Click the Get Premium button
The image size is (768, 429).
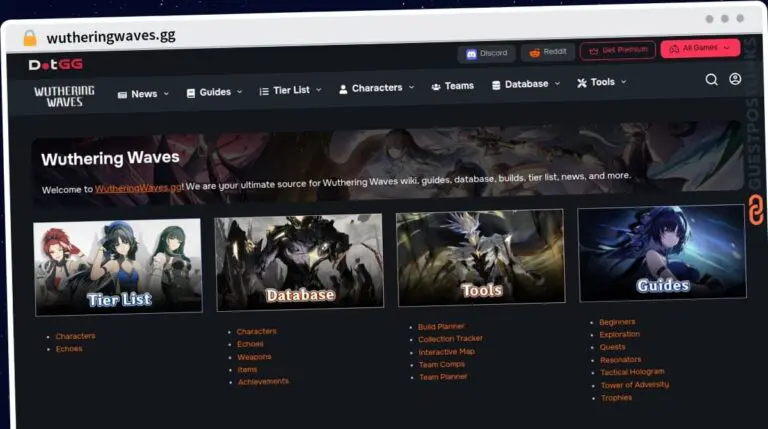coord(618,50)
